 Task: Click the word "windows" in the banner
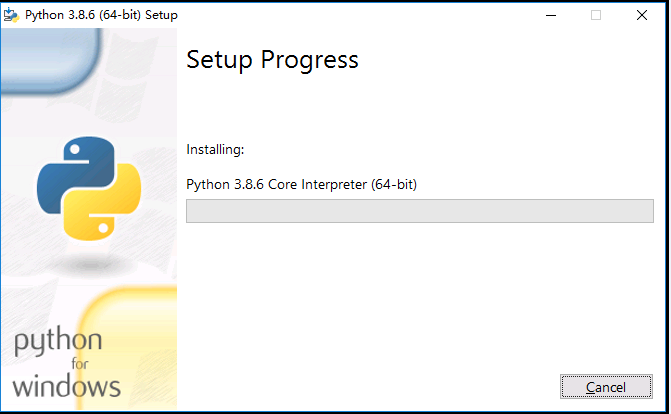point(67,385)
